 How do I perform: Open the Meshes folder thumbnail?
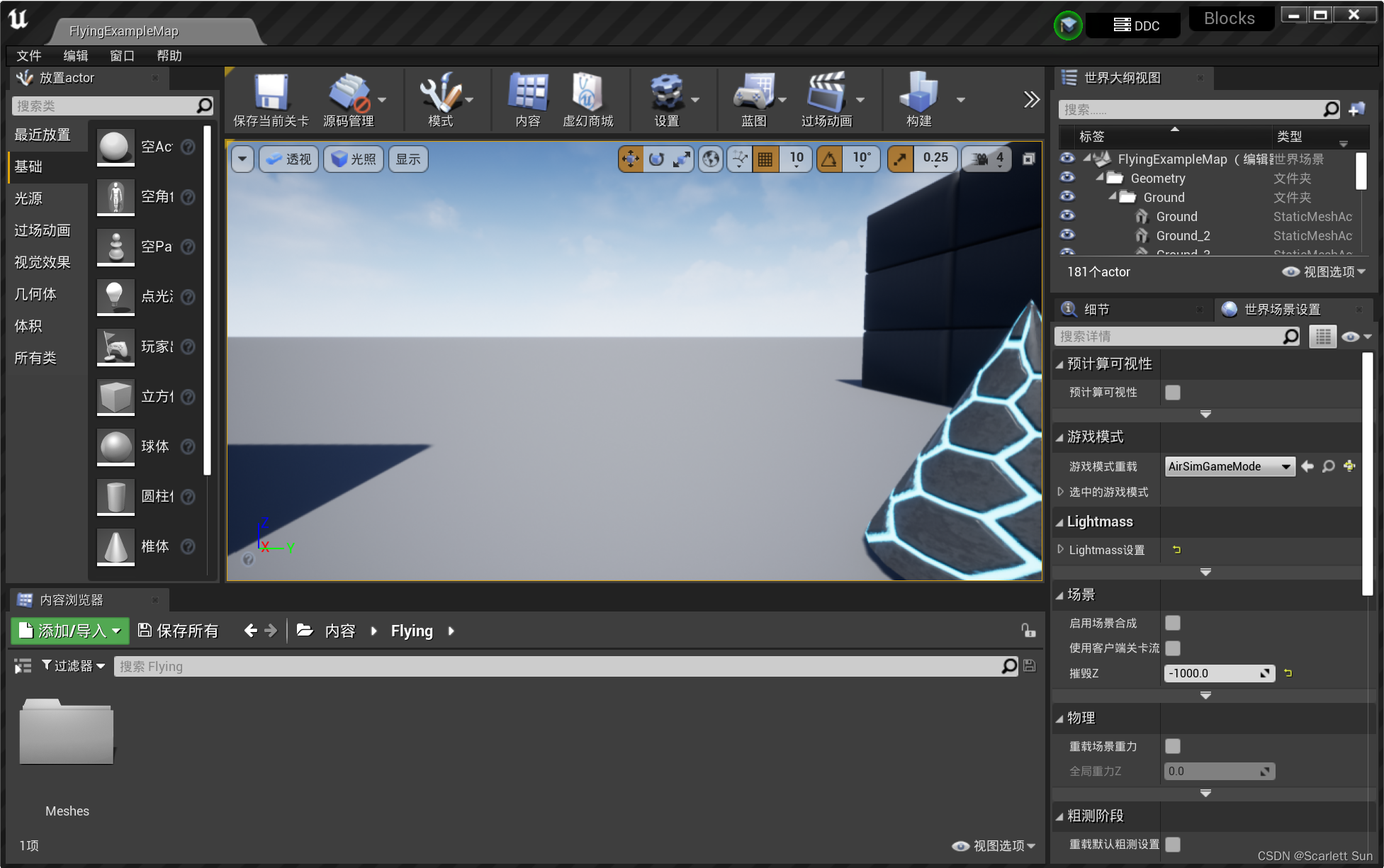pos(67,733)
